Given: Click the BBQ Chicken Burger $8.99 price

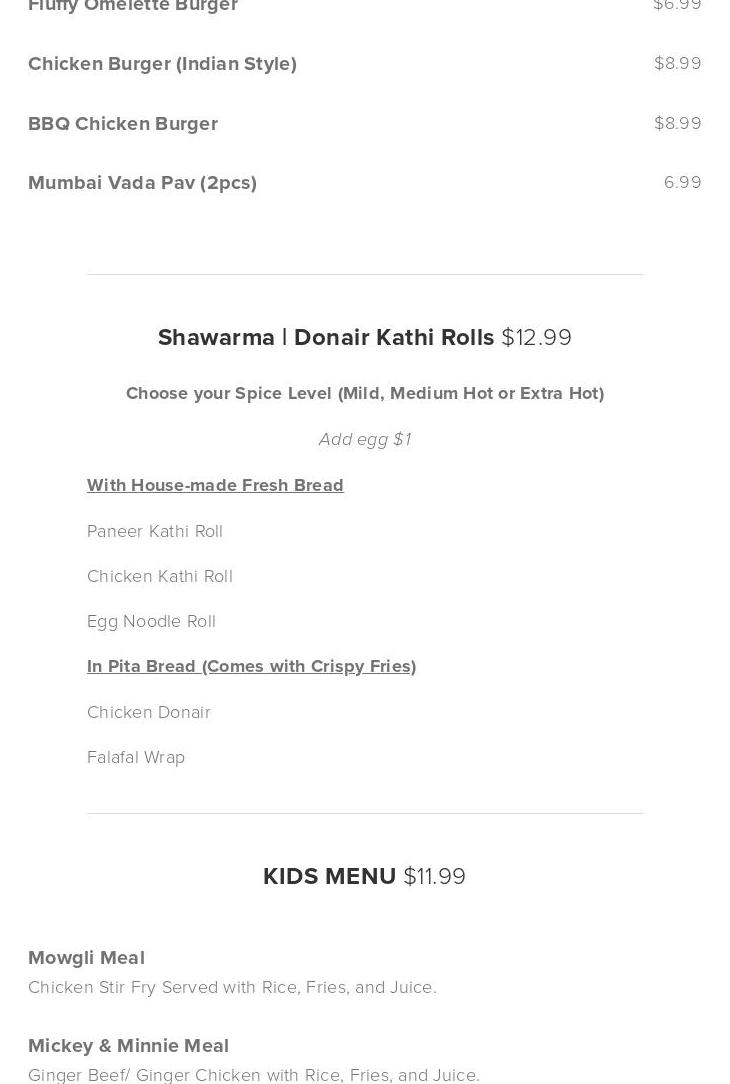Looking at the screenshot, I should (x=677, y=123).
